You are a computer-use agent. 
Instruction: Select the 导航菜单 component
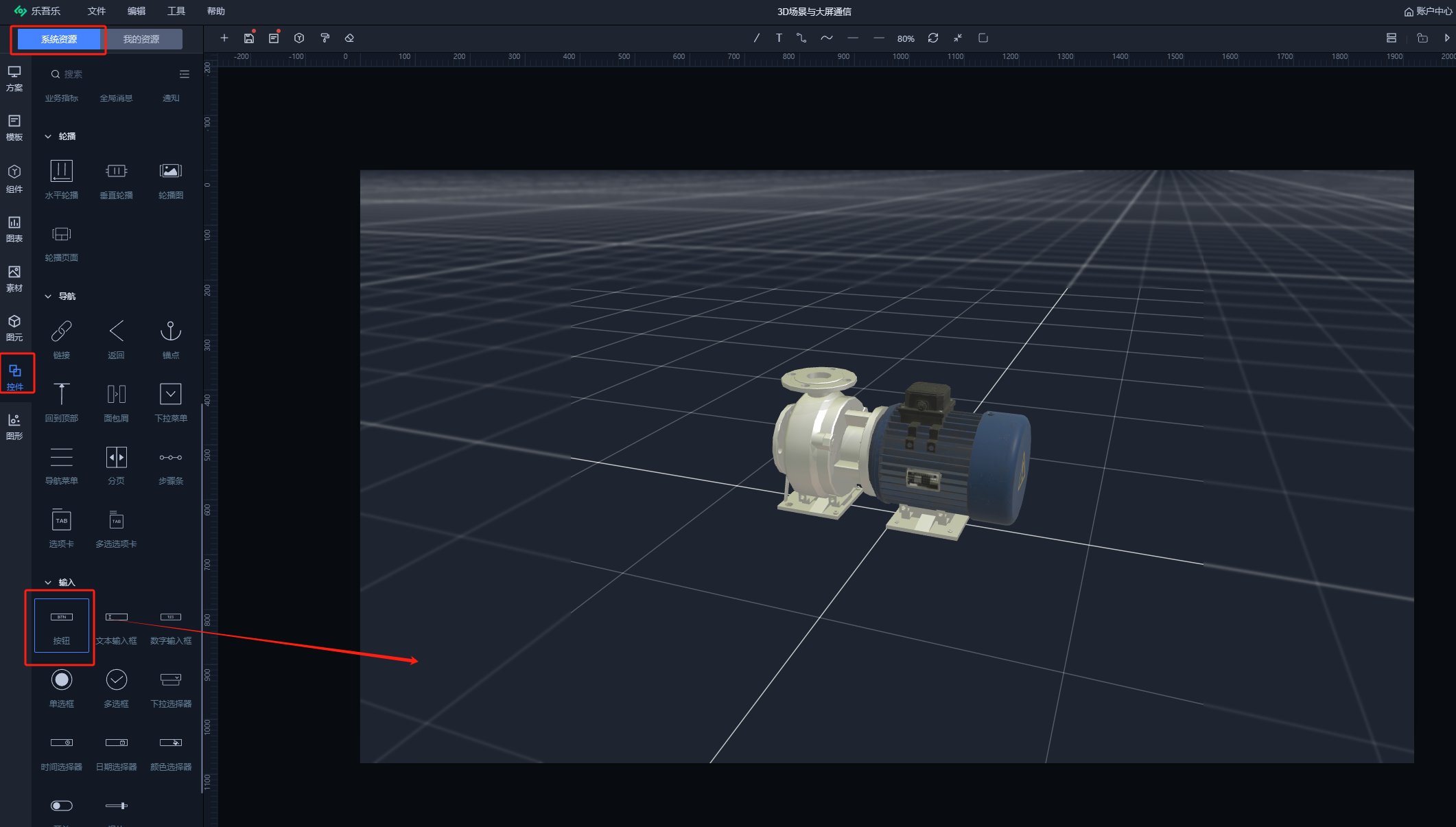click(x=62, y=465)
